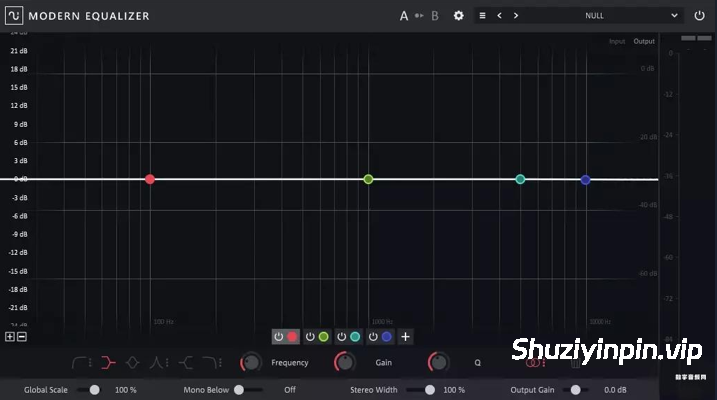This screenshot has width=717, height=400.
Task: Click the stereo mode circles icon
Action: [x=532, y=363]
